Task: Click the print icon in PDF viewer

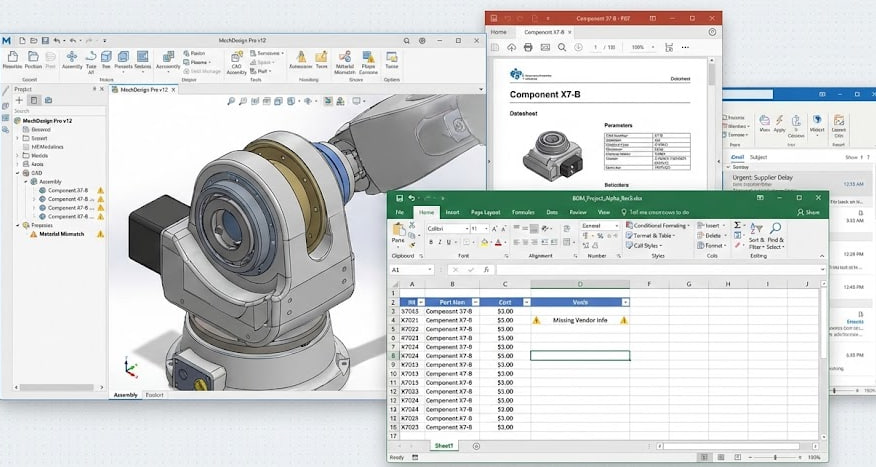Action: 528,47
